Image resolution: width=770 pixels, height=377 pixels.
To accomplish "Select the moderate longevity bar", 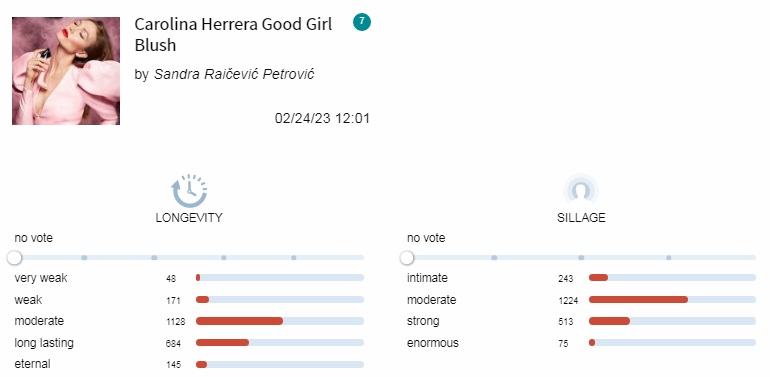I will click(x=280, y=321).
